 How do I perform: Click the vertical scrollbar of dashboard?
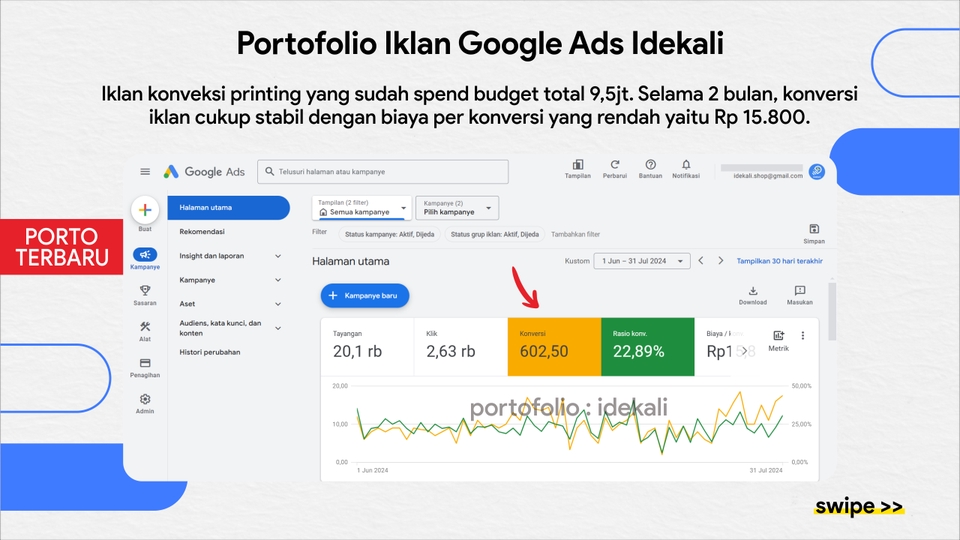point(831,311)
